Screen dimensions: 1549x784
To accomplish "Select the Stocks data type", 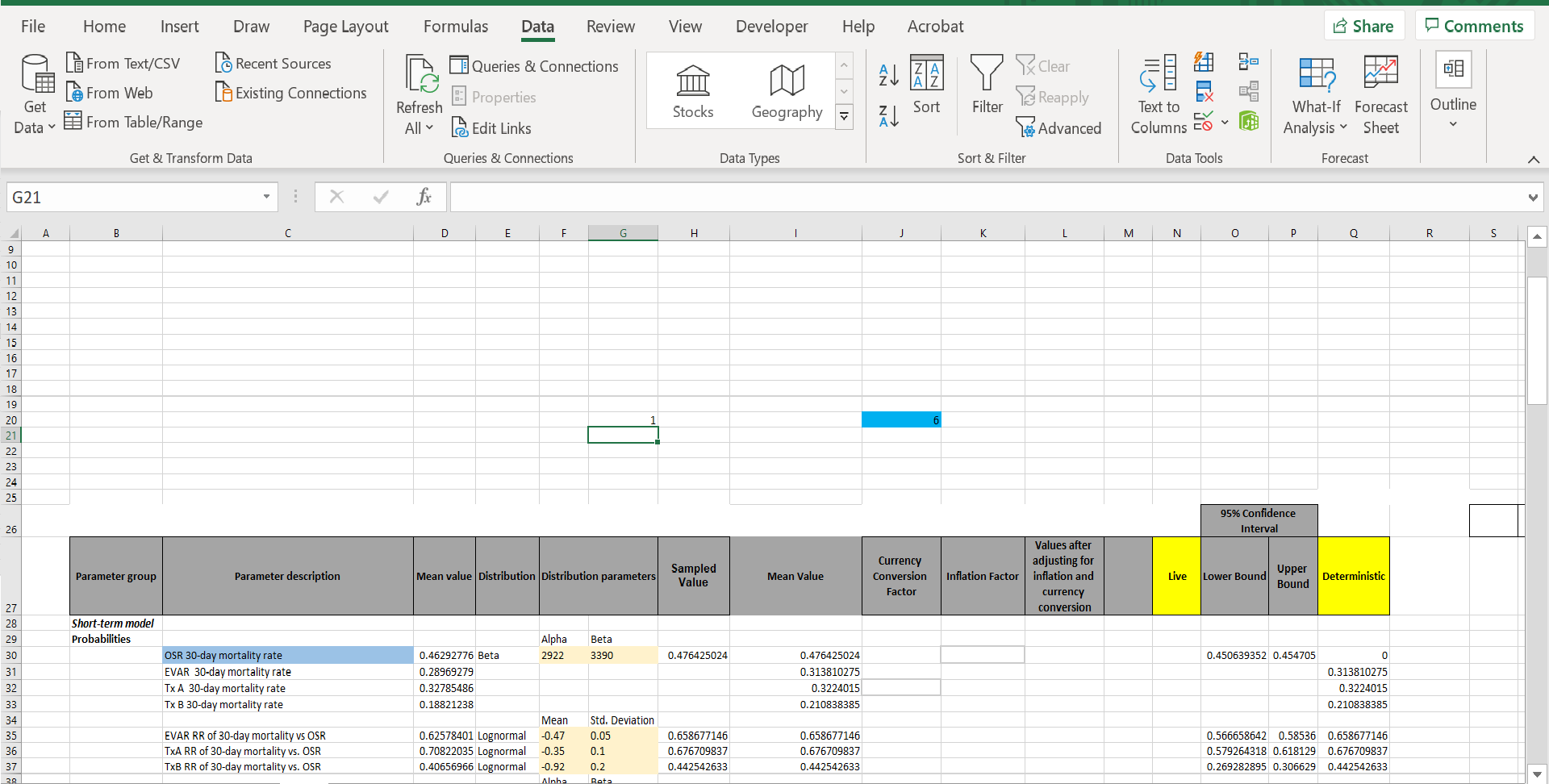I will (693, 91).
